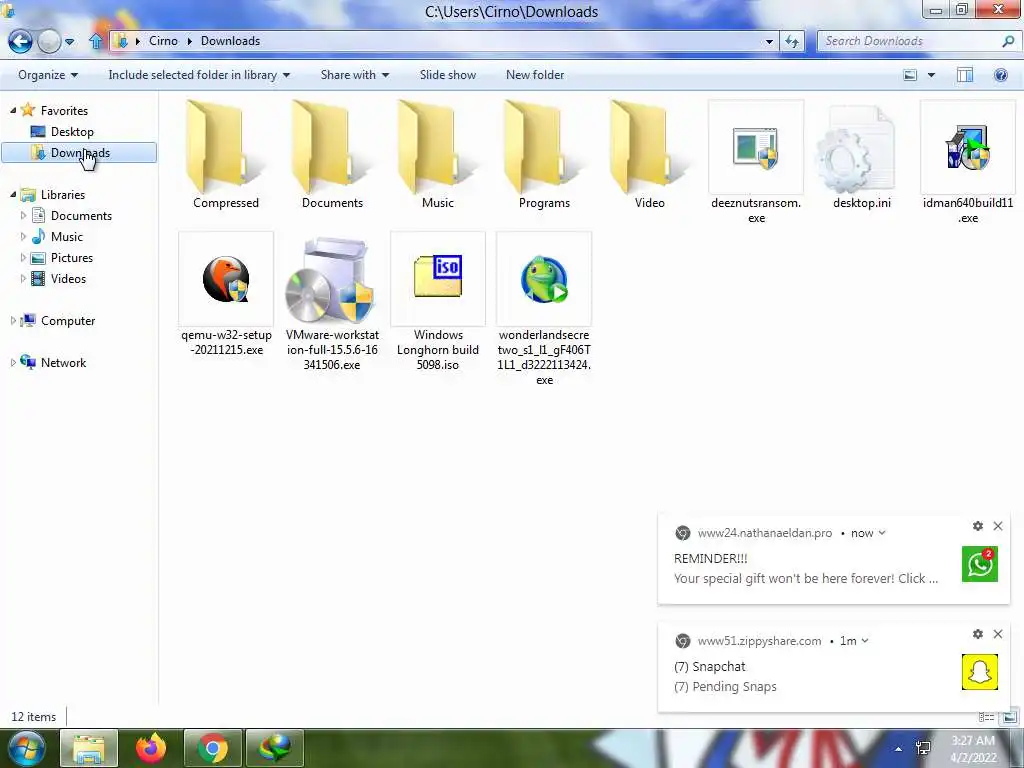Select Pictures library in sidebar
The image size is (1024, 768).
[72, 258]
